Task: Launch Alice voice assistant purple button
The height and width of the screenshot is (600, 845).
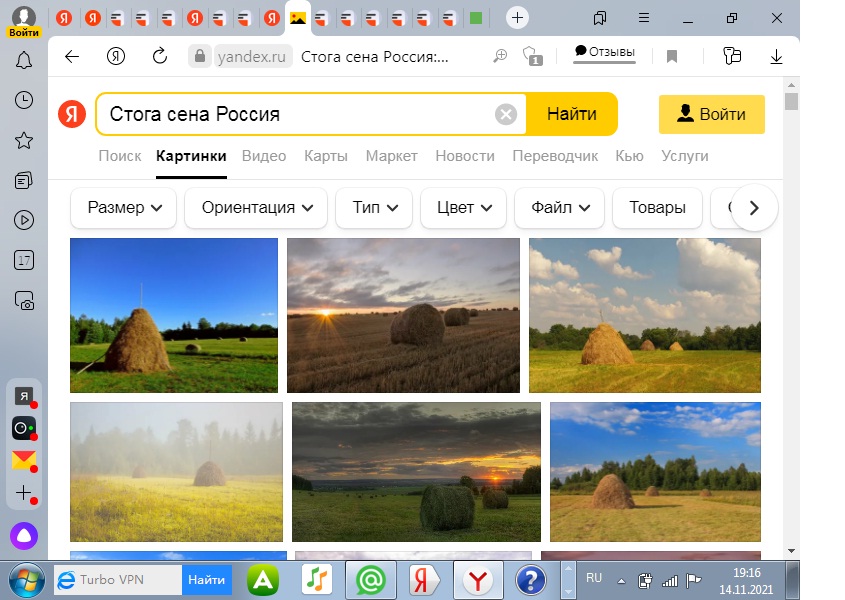Action: (24, 536)
